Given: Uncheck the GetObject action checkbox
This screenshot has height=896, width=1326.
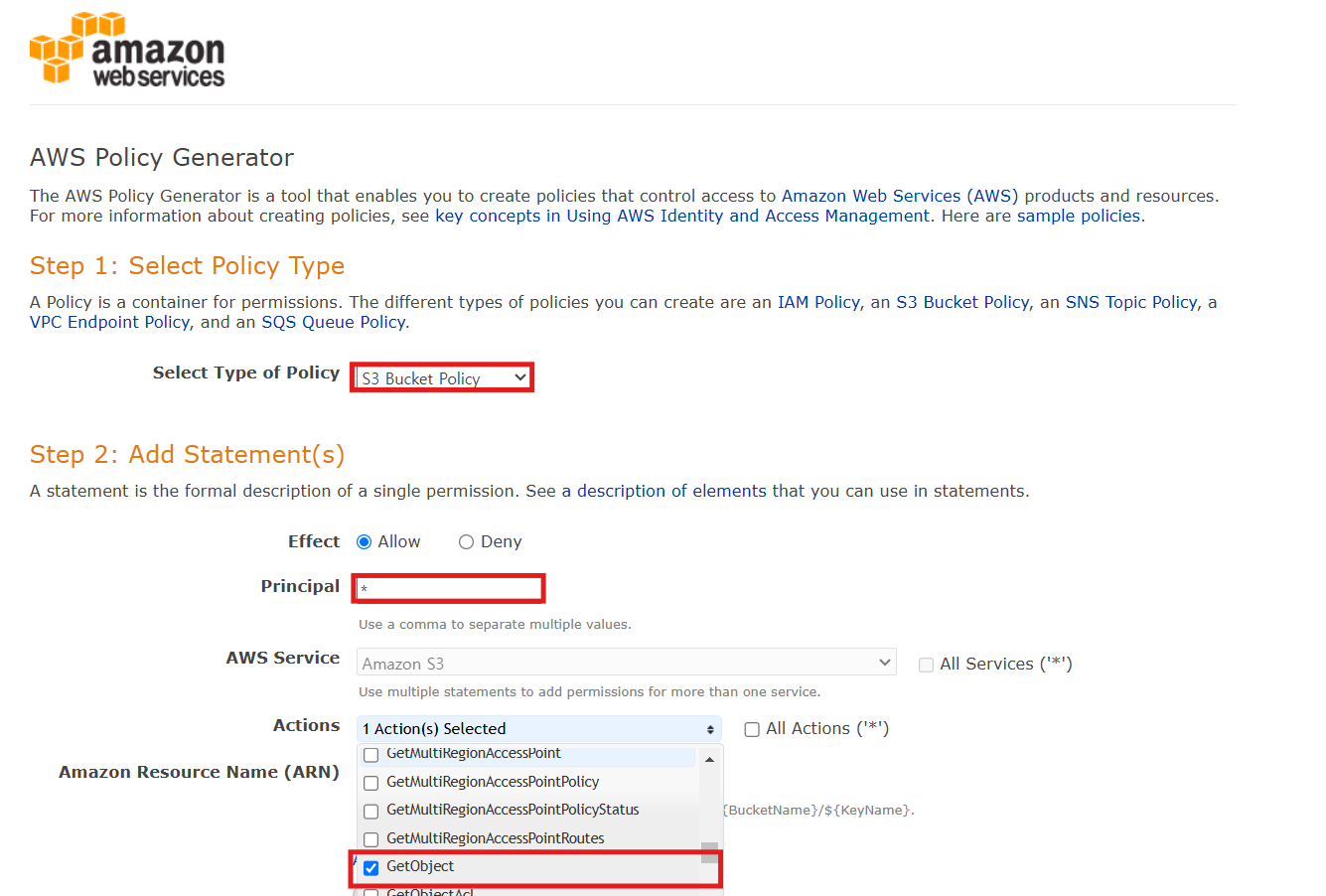Looking at the screenshot, I should point(371,867).
